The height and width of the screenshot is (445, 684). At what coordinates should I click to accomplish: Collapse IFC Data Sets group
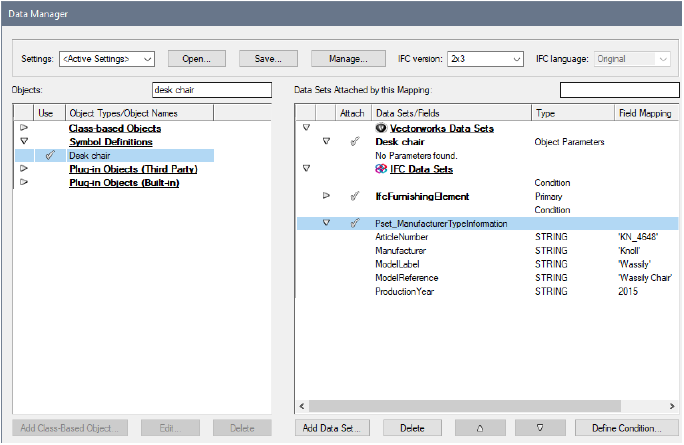(306, 168)
